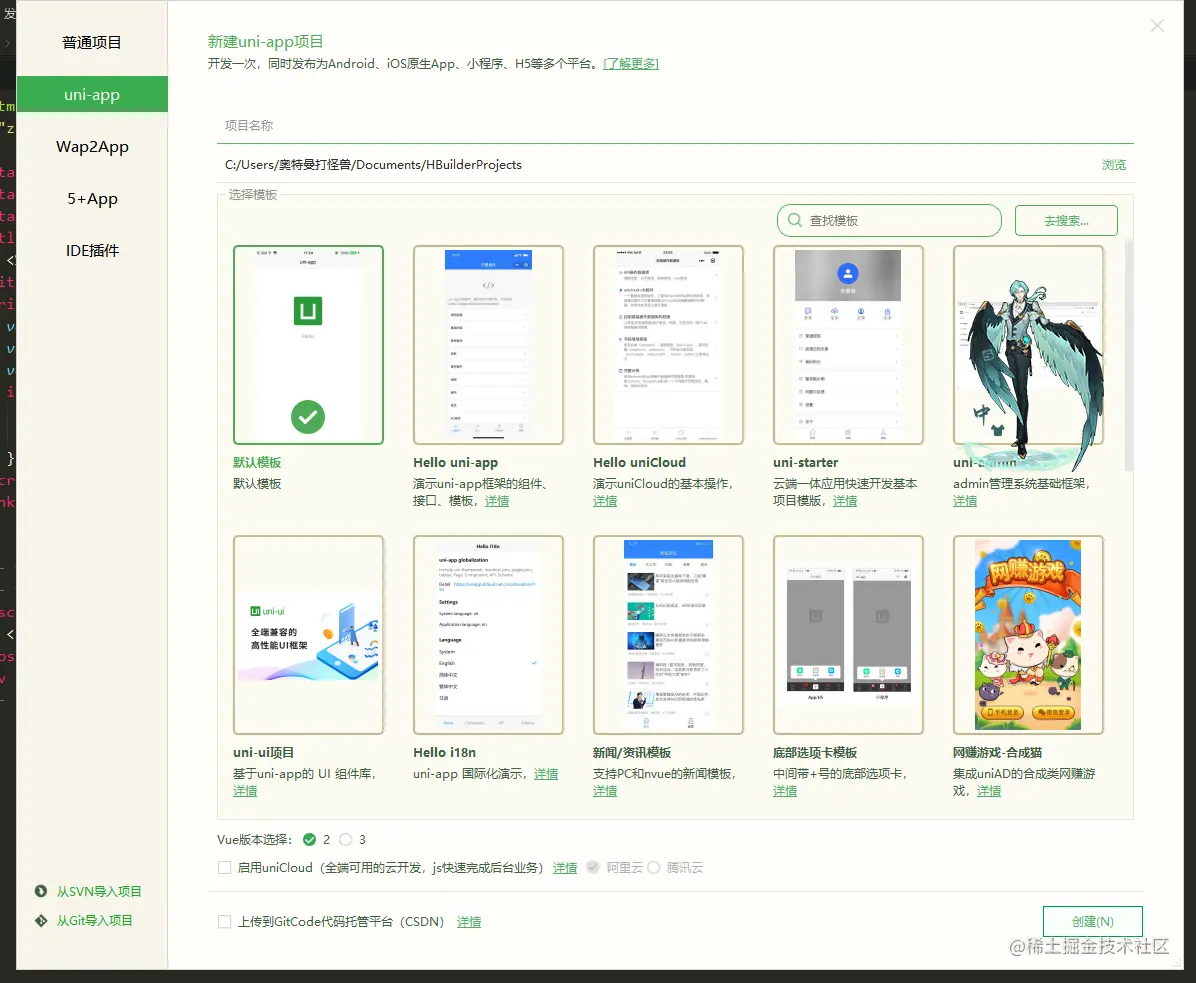Click the magnifier icon in template search
The height and width of the screenshot is (983, 1196).
(795, 220)
